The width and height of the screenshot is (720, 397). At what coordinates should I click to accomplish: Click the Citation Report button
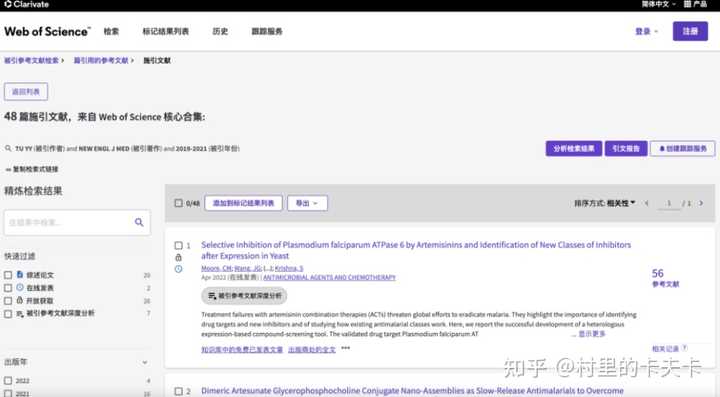click(626, 148)
